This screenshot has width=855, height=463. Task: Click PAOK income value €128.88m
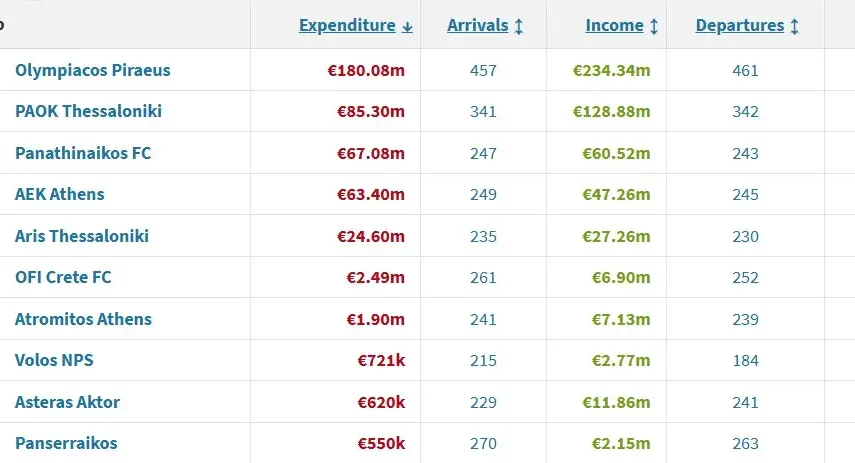tap(611, 111)
